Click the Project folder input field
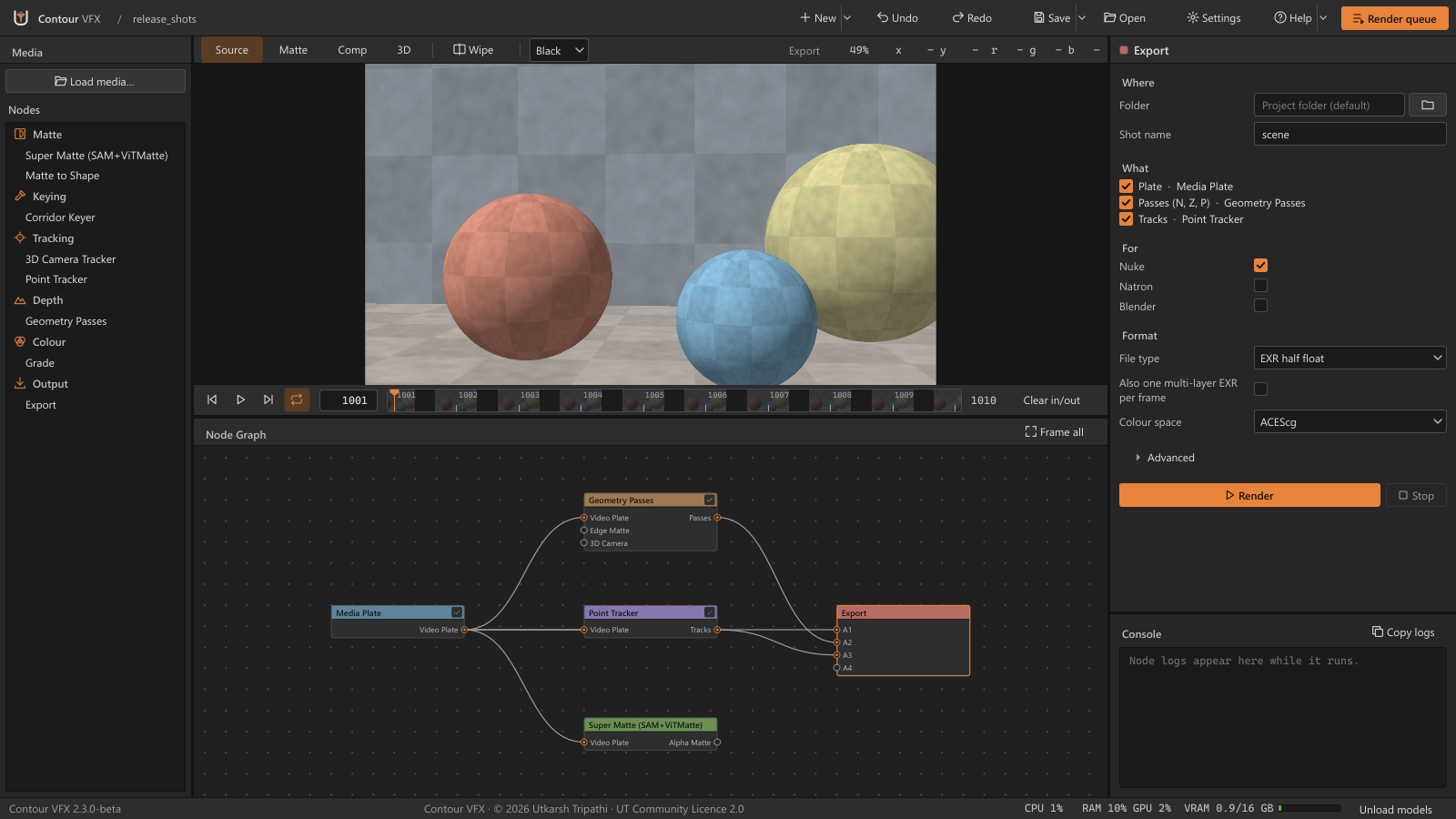This screenshot has height=819, width=1456. pyautogui.click(x=1330, y=106)
